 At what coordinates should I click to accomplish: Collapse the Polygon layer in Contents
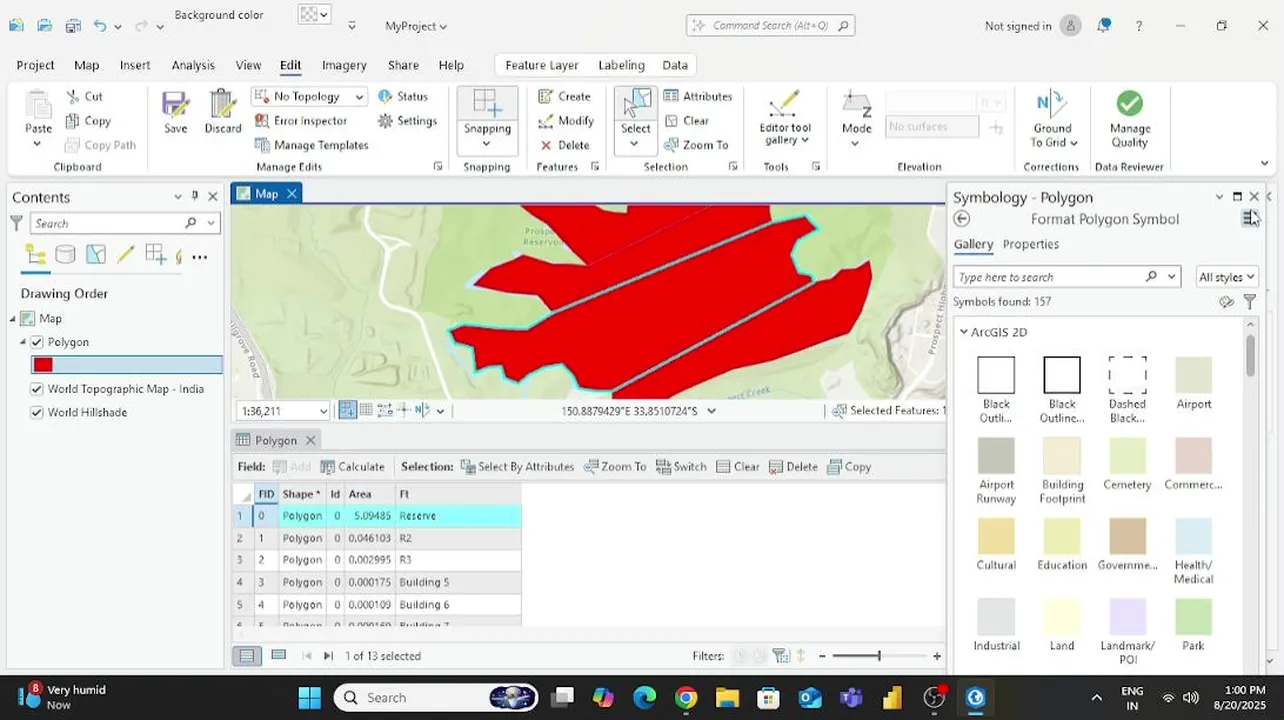tap(23, 342)
